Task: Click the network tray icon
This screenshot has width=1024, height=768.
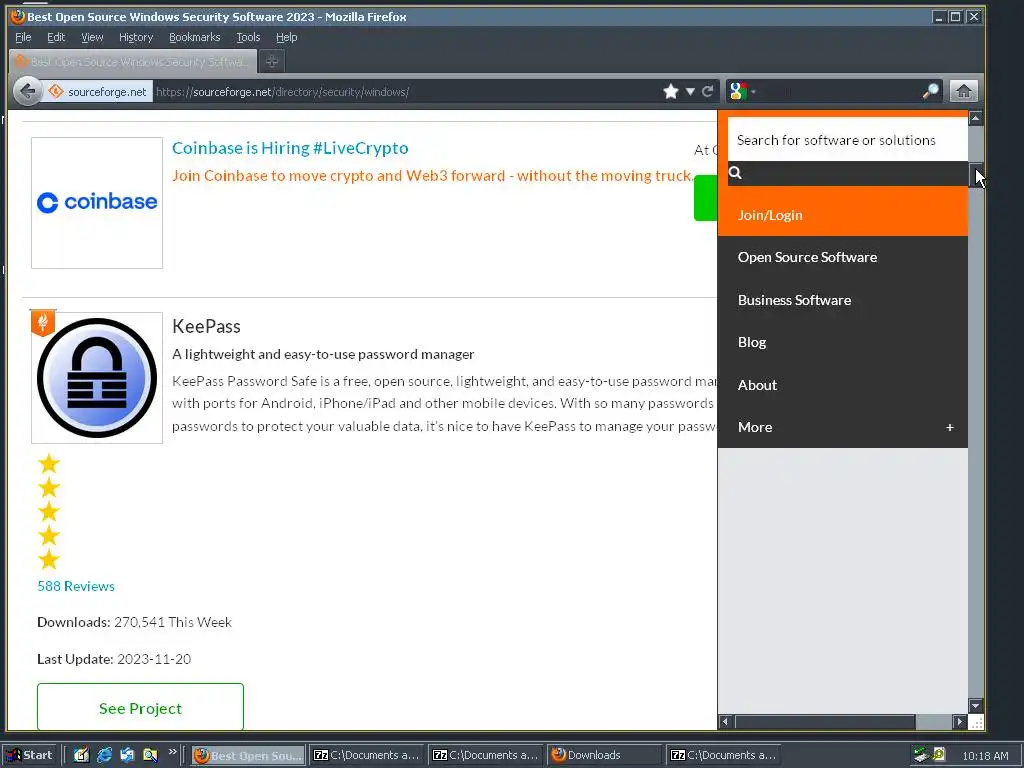Action: [921, 755]
